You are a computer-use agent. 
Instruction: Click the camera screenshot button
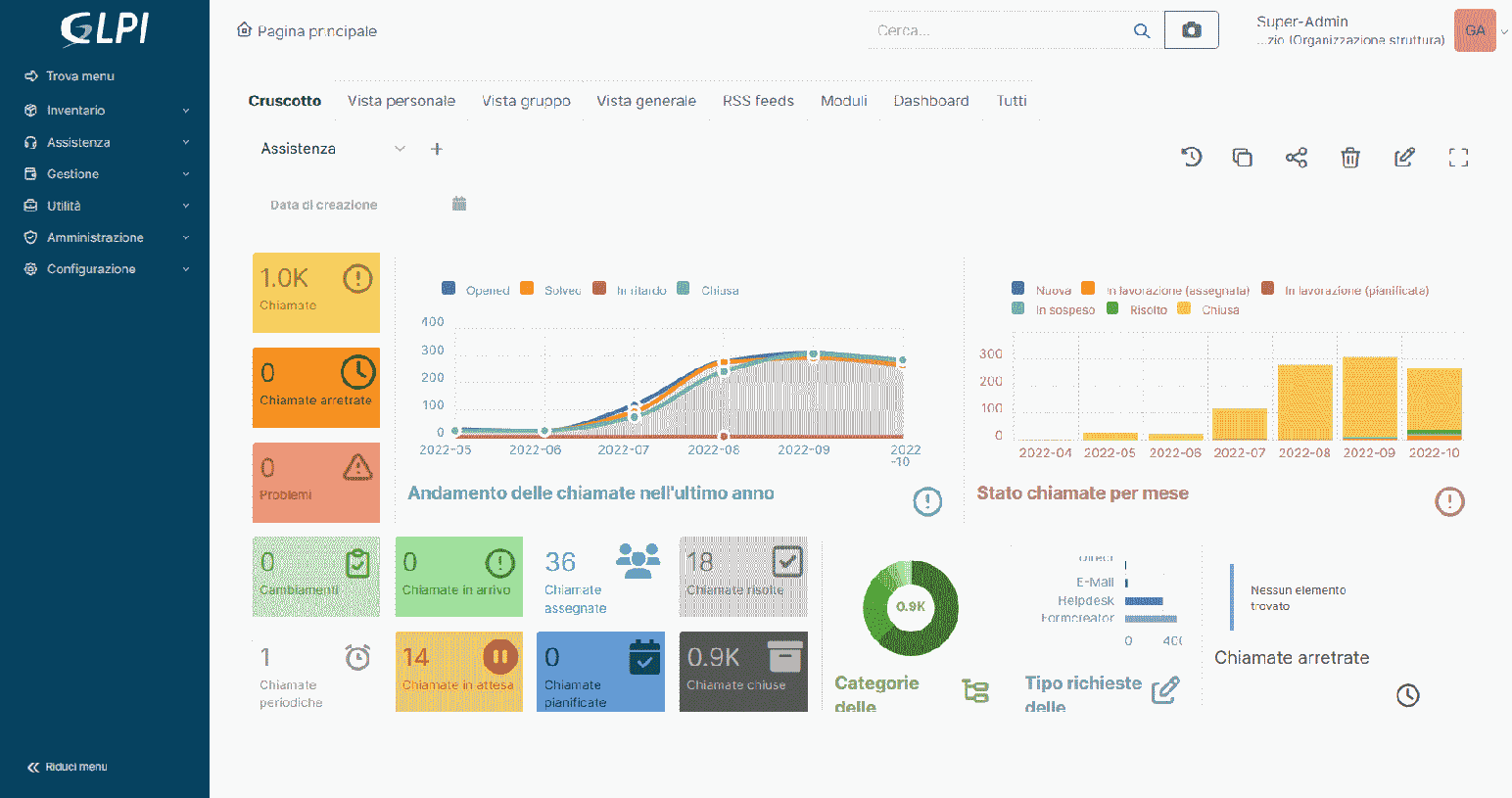[1192, 30]
